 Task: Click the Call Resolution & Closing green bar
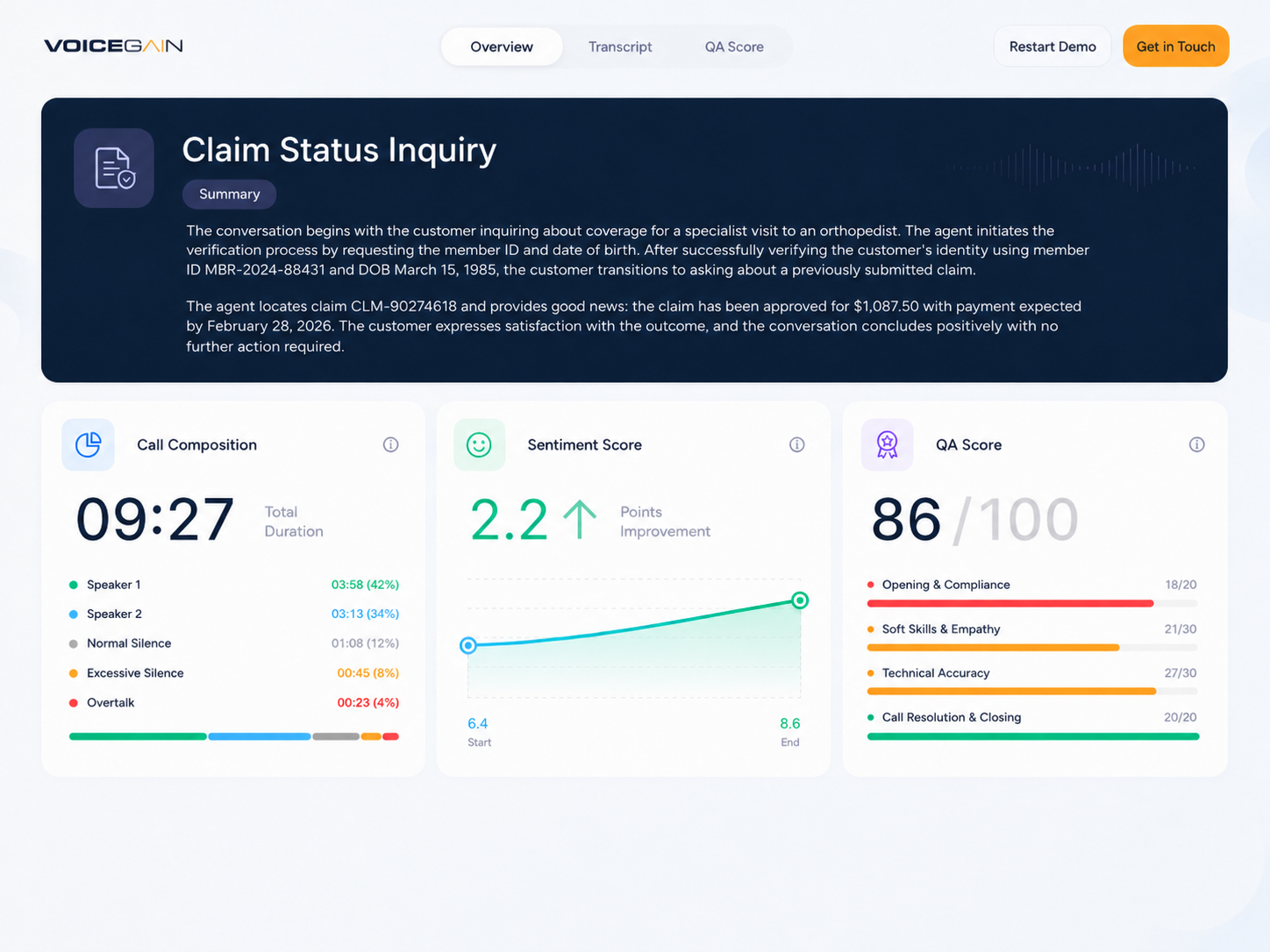(x=1033, y=736)
